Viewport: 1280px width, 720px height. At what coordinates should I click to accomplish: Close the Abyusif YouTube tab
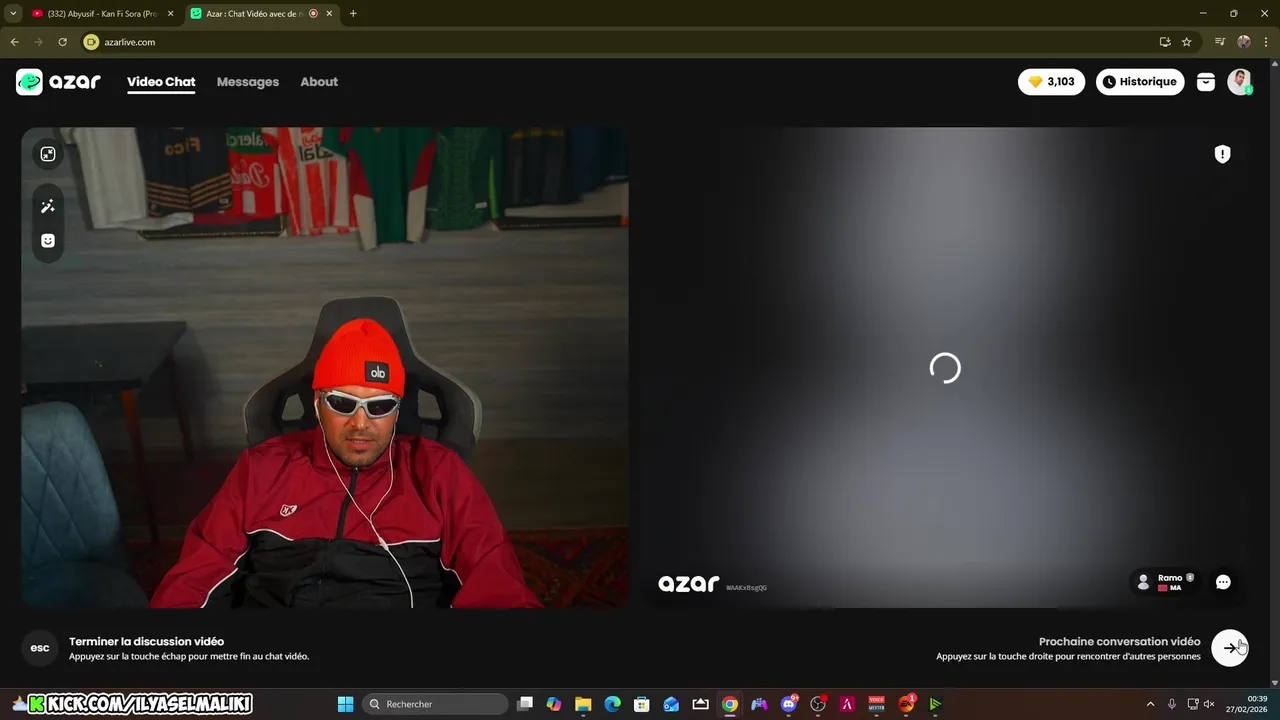tap(170, 14)
